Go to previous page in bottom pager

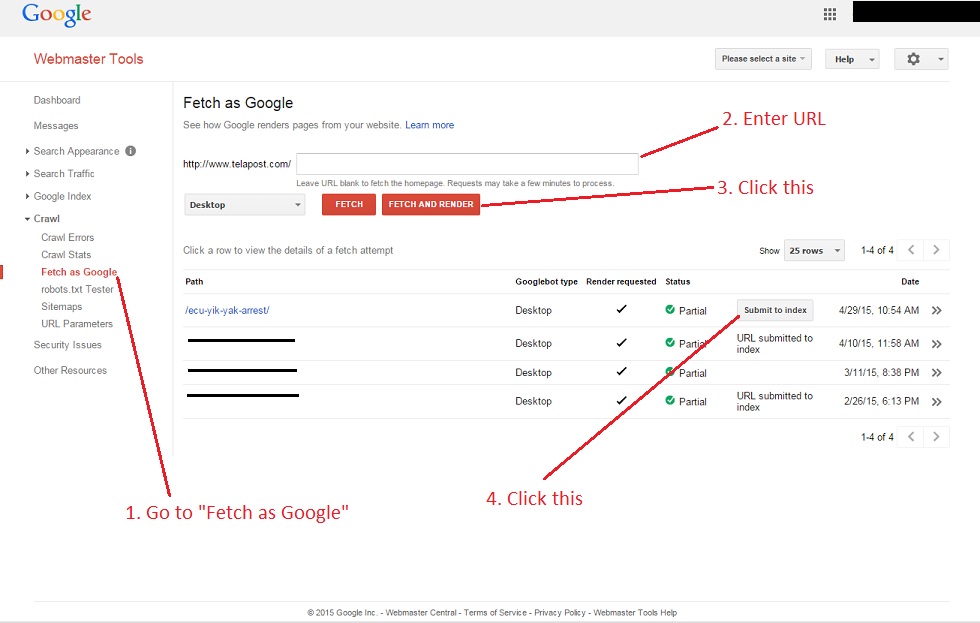pos(911,437)
